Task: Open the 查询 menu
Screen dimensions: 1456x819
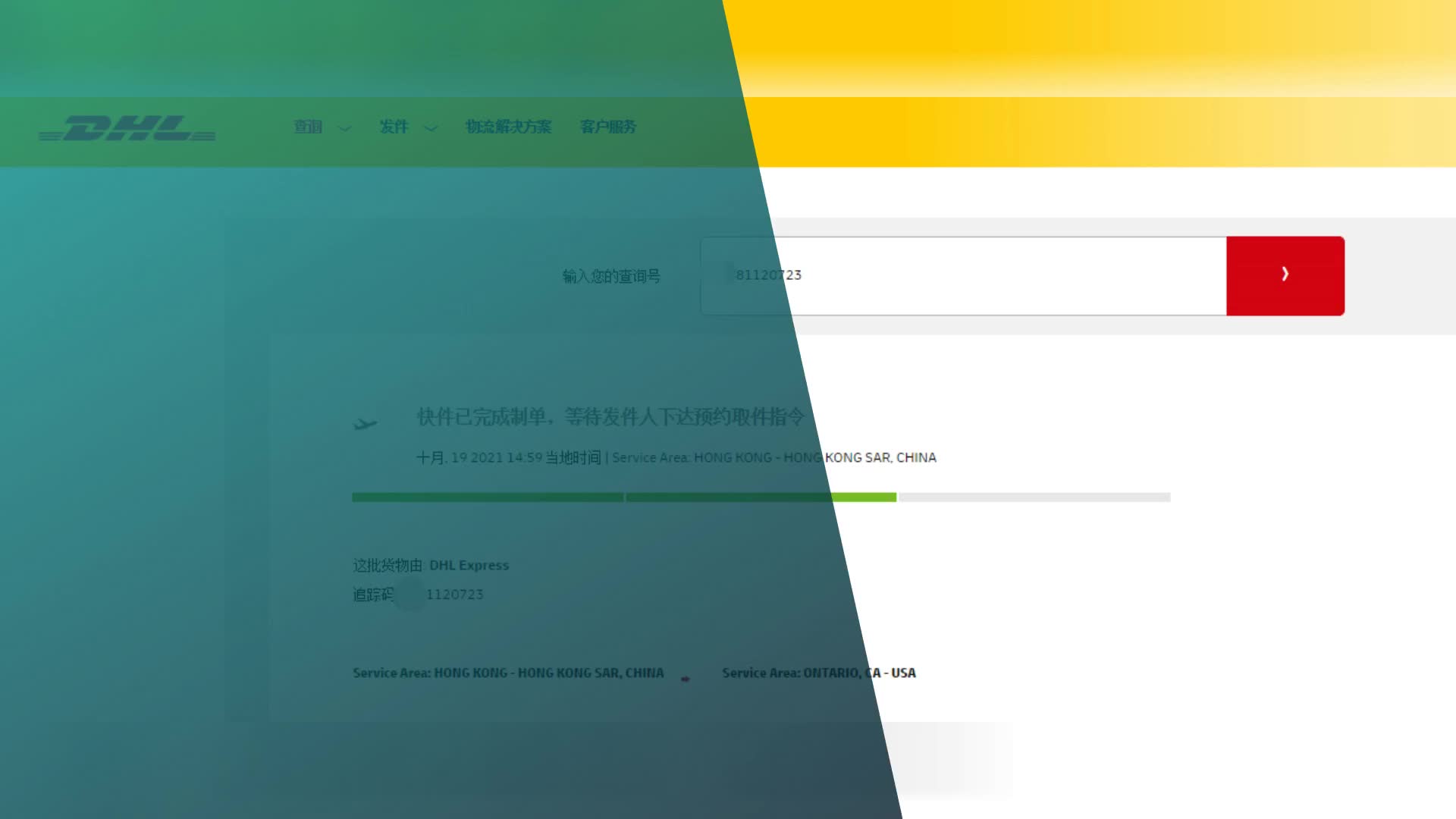Action: (308, 127)
